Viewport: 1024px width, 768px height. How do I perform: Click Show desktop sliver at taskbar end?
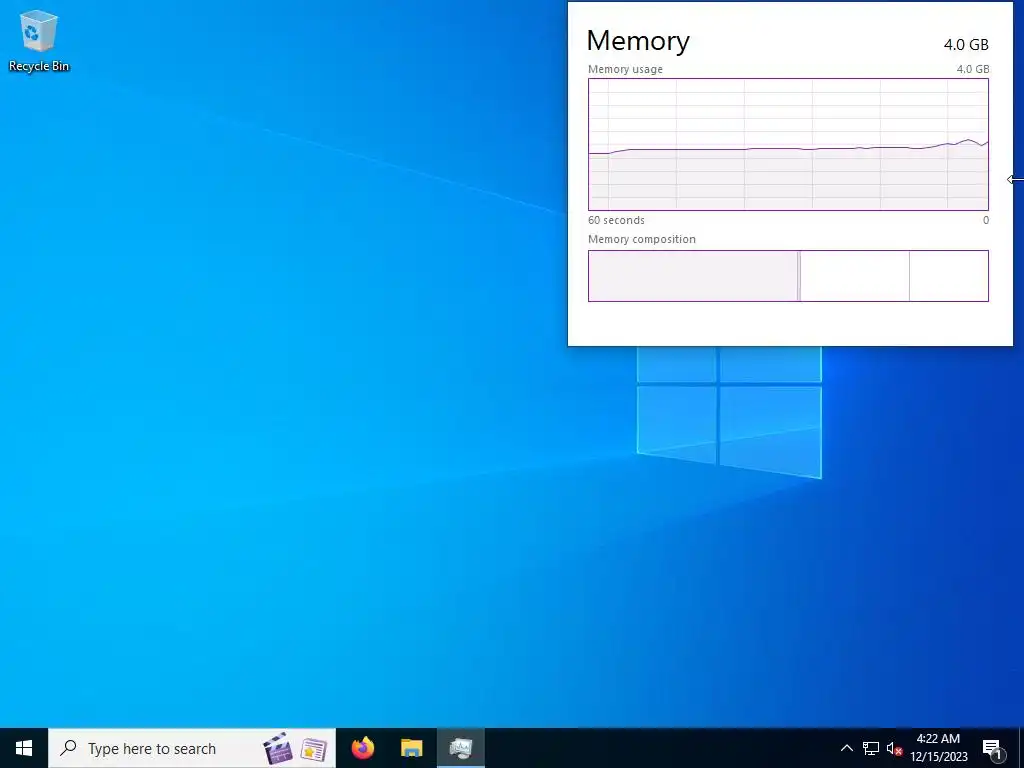point(1021,748)
